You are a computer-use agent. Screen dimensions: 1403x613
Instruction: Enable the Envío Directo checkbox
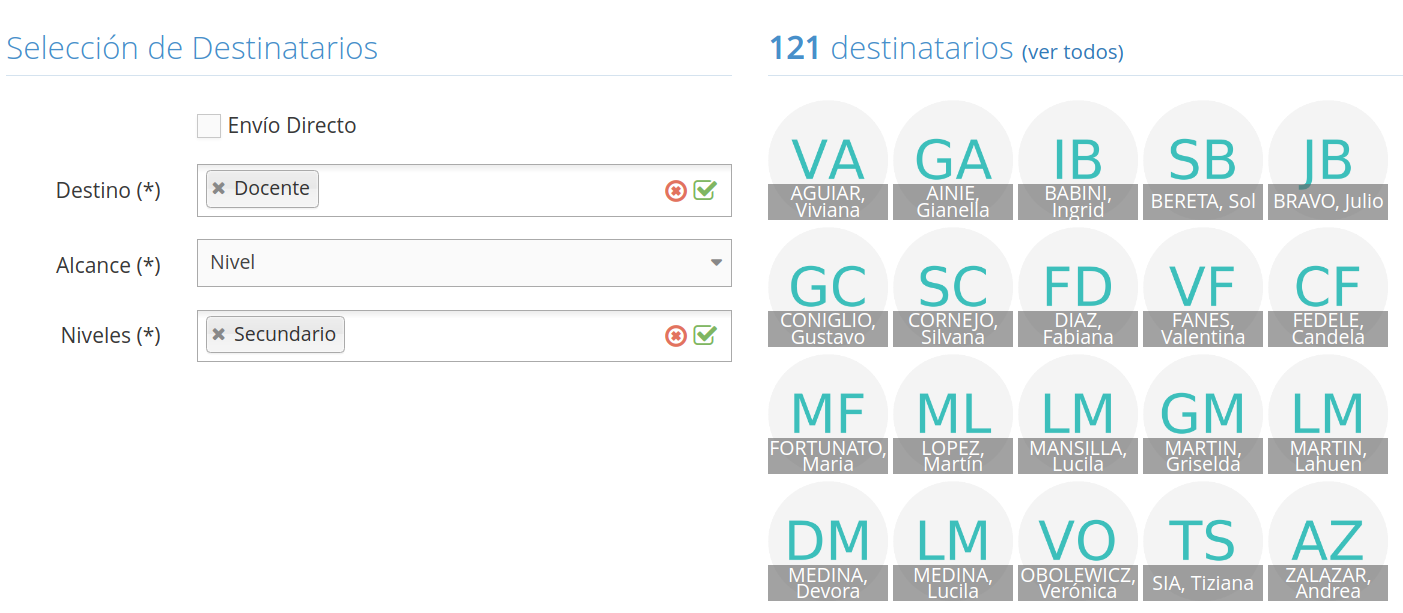click(209, 126)
